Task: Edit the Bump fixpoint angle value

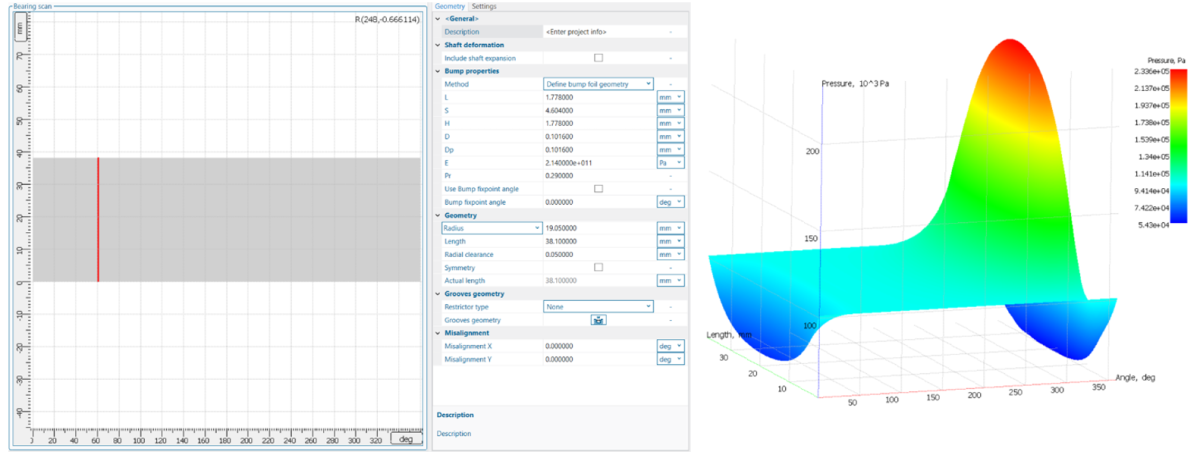Action: point(598,201)
